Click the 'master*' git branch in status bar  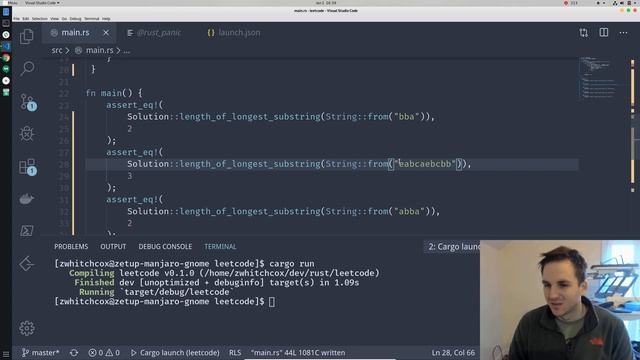pyautogui.click(x=40, y=353)
